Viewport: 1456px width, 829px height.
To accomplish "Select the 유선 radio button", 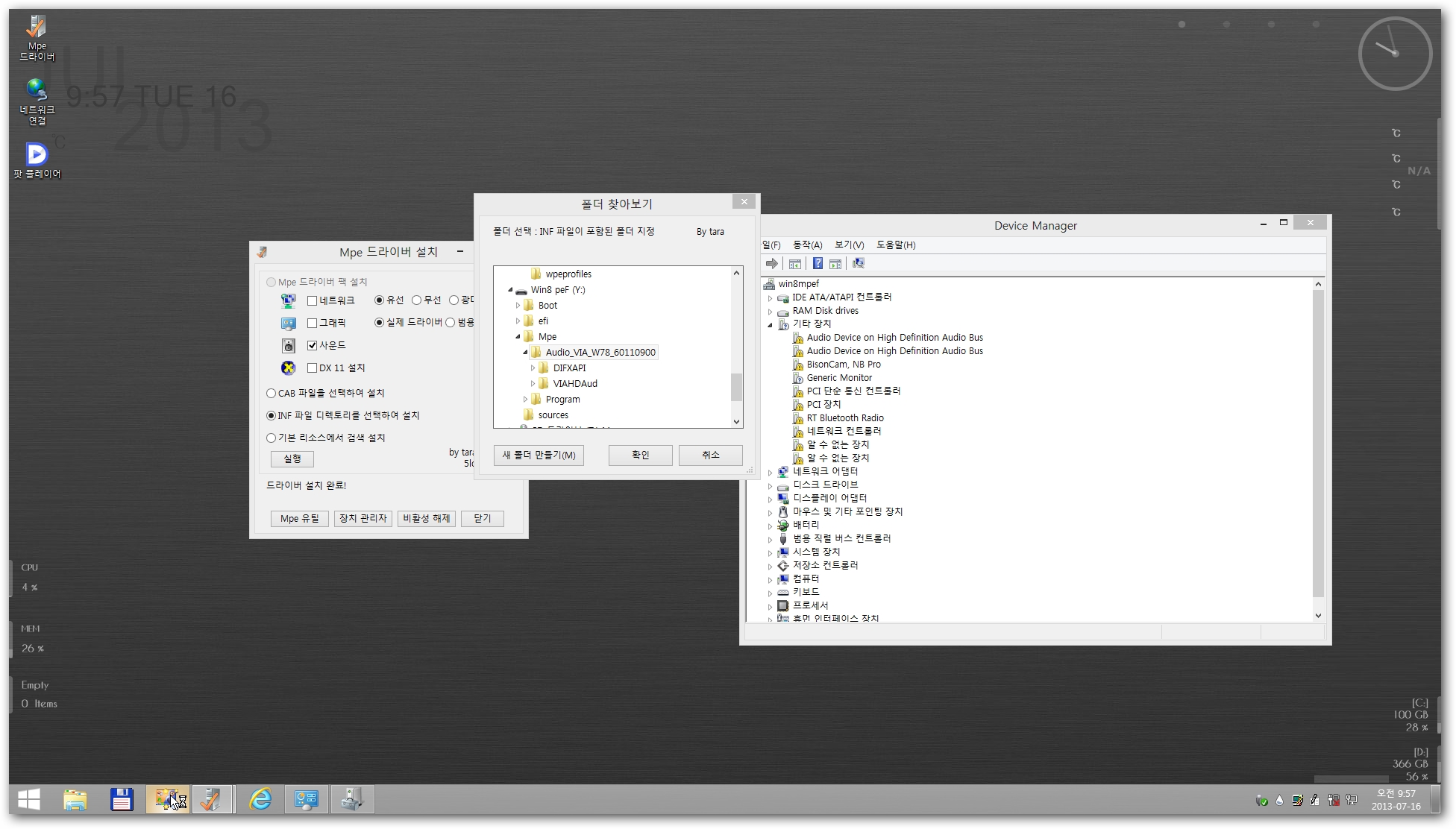I will pyautogui.click(x=379, y=300).
